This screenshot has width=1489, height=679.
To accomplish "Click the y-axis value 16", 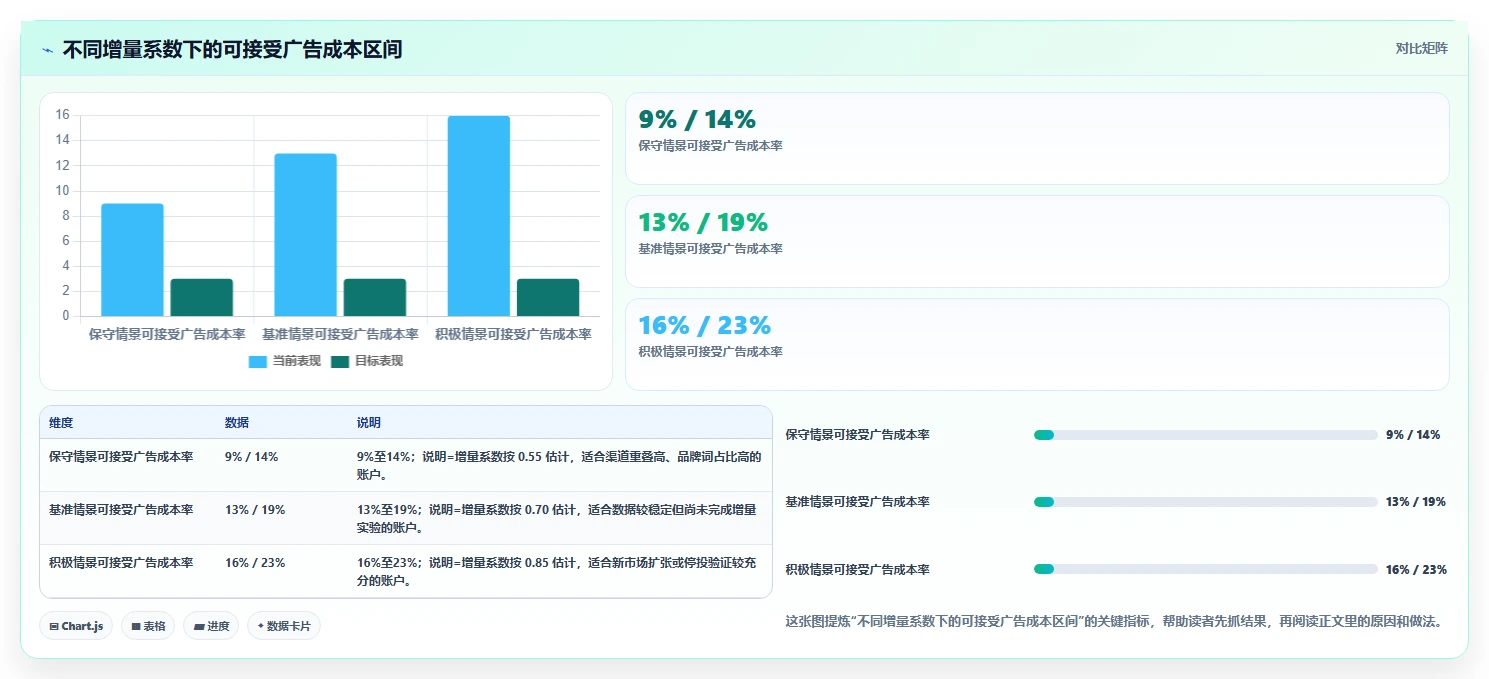I will (62, 115).
